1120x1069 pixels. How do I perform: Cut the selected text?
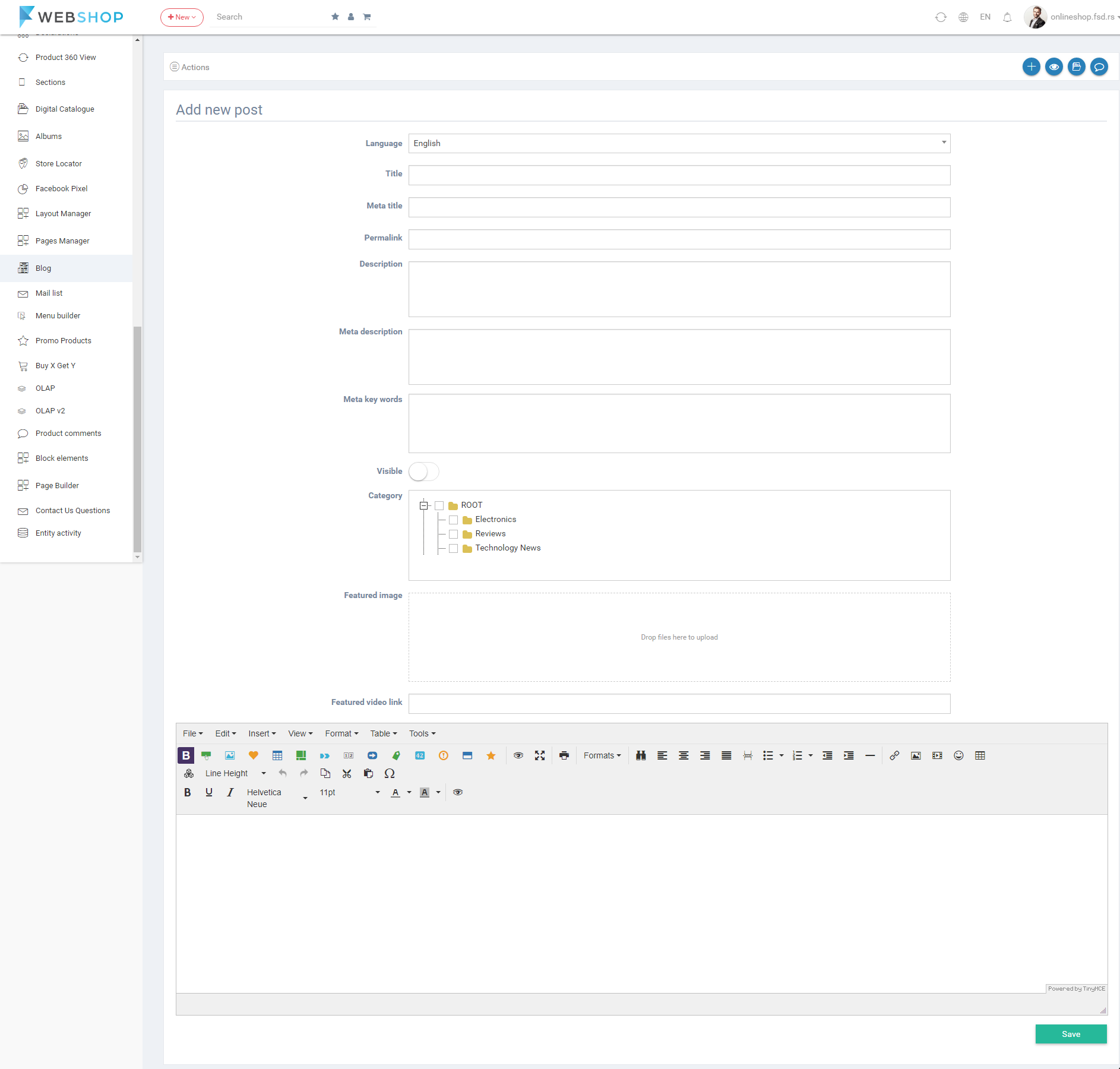point(347,773)
